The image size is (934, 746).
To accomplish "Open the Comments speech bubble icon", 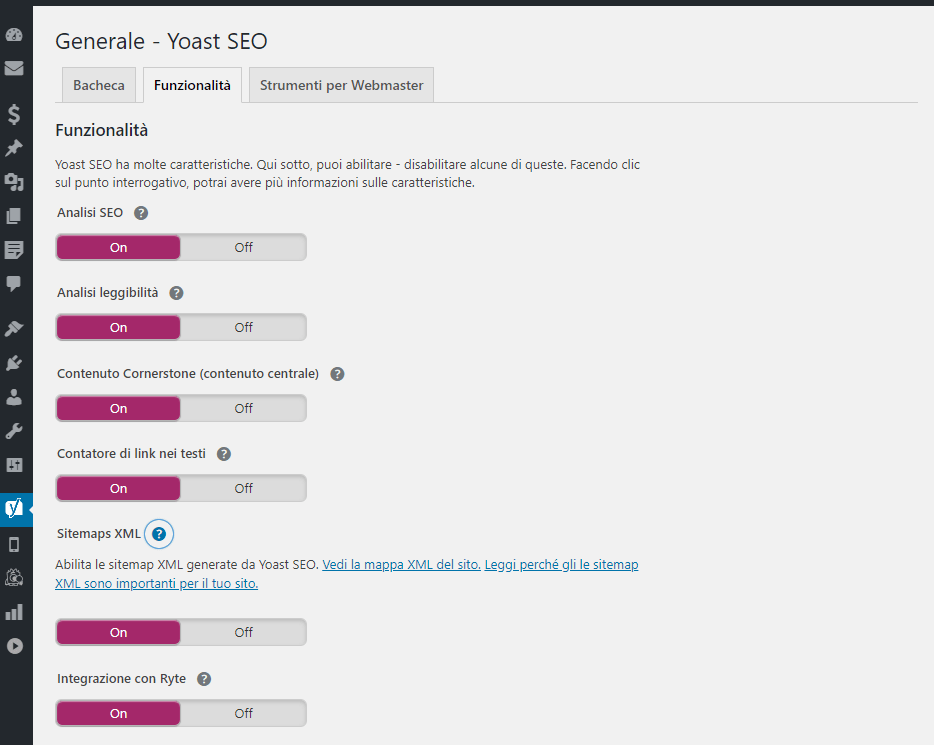I will click(x=14, y=284).
